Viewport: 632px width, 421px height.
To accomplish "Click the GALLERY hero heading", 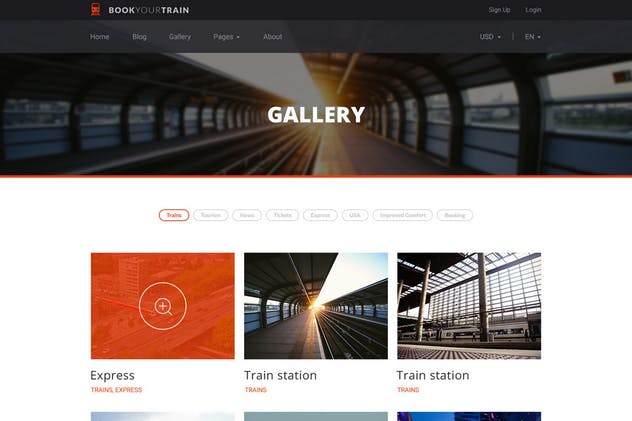I will click(x=316, y=115).
